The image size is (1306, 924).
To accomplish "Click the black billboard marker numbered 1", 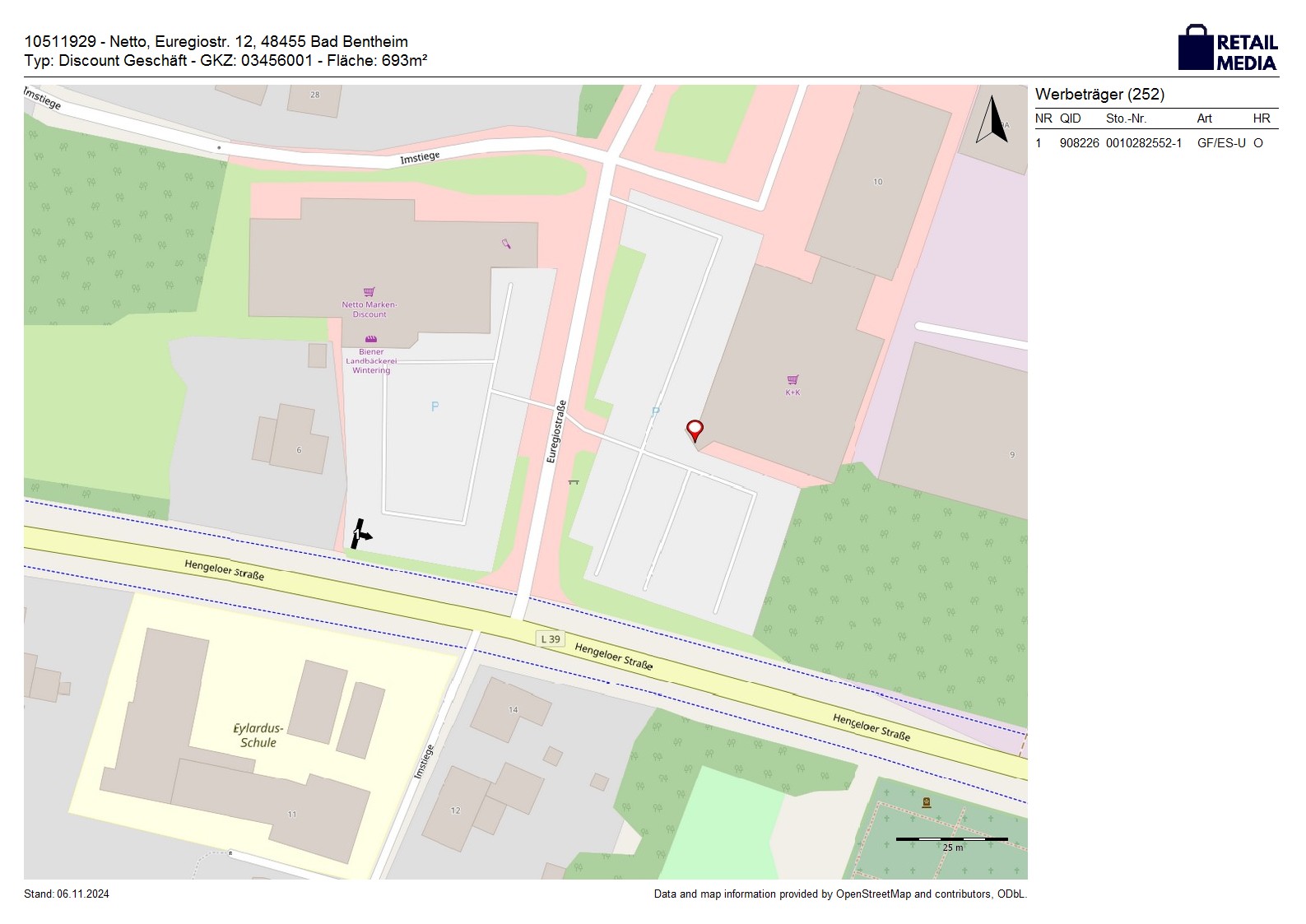I will pyautogui.click(x=360, y=535).
